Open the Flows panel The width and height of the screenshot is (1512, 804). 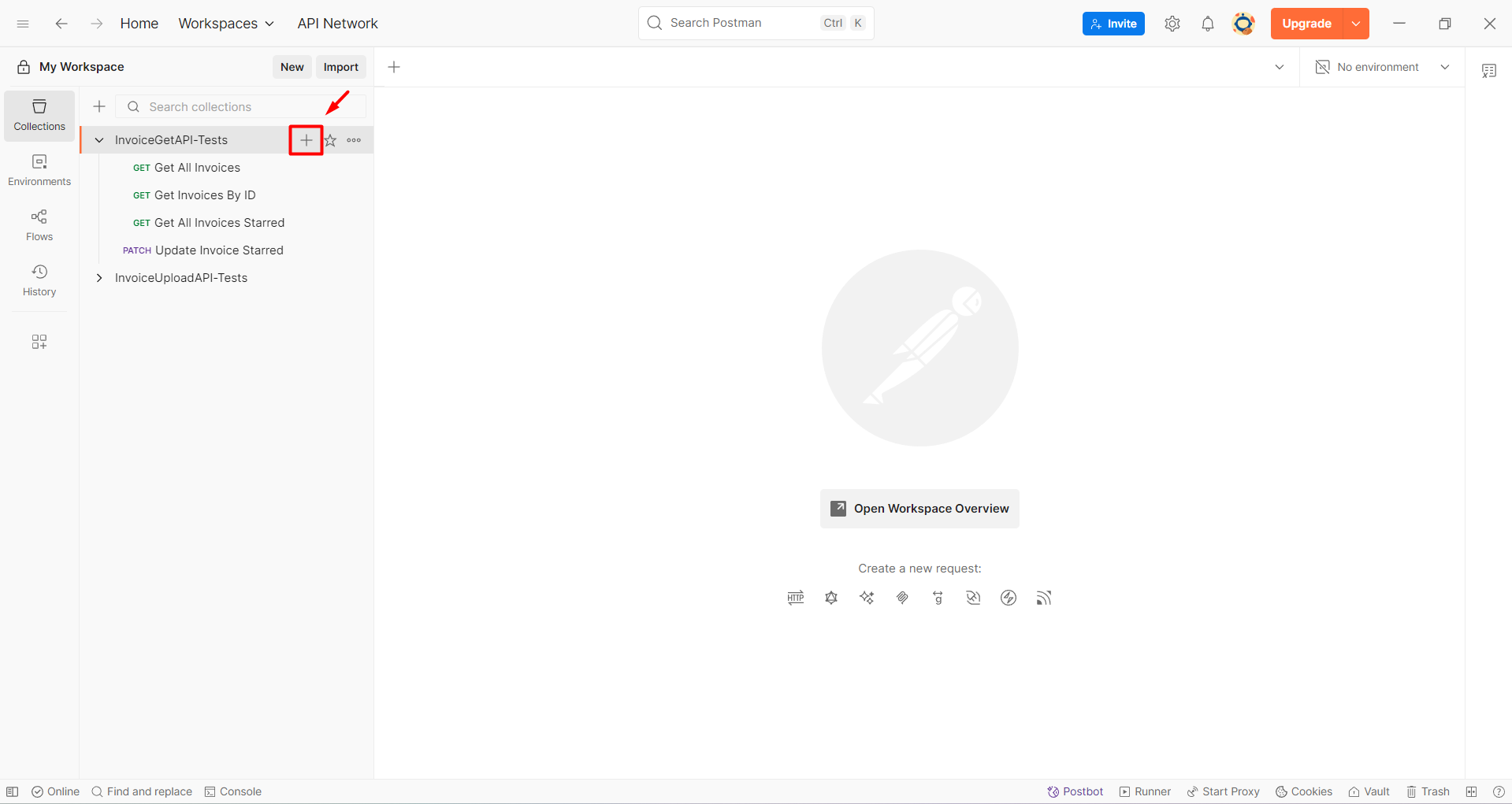coord(39,225)
